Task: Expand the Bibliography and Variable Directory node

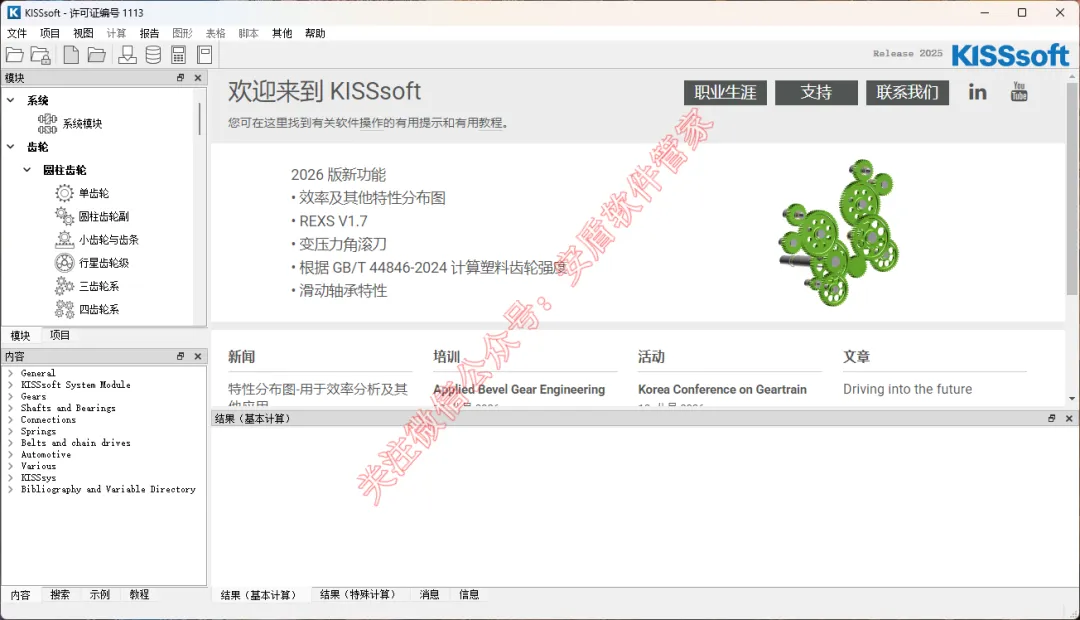Action: coord(10,489)
